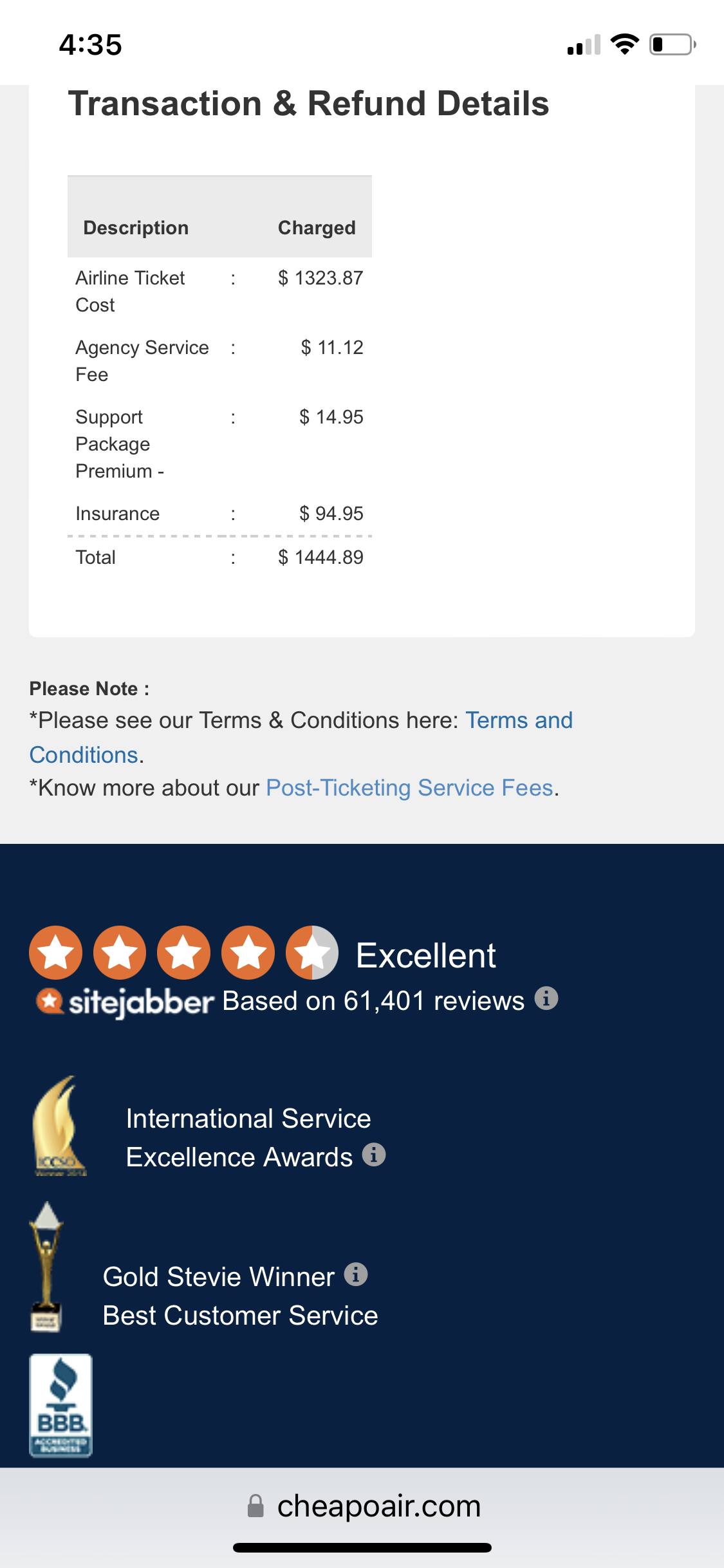The height and width of the screenshot is (1568, 724).
Task: Tap the Sitejabber logo
Action: 124,1002
